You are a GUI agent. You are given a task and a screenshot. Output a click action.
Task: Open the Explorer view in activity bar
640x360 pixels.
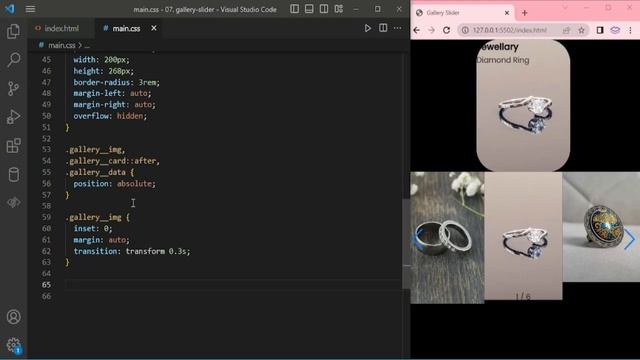(13, 32)
